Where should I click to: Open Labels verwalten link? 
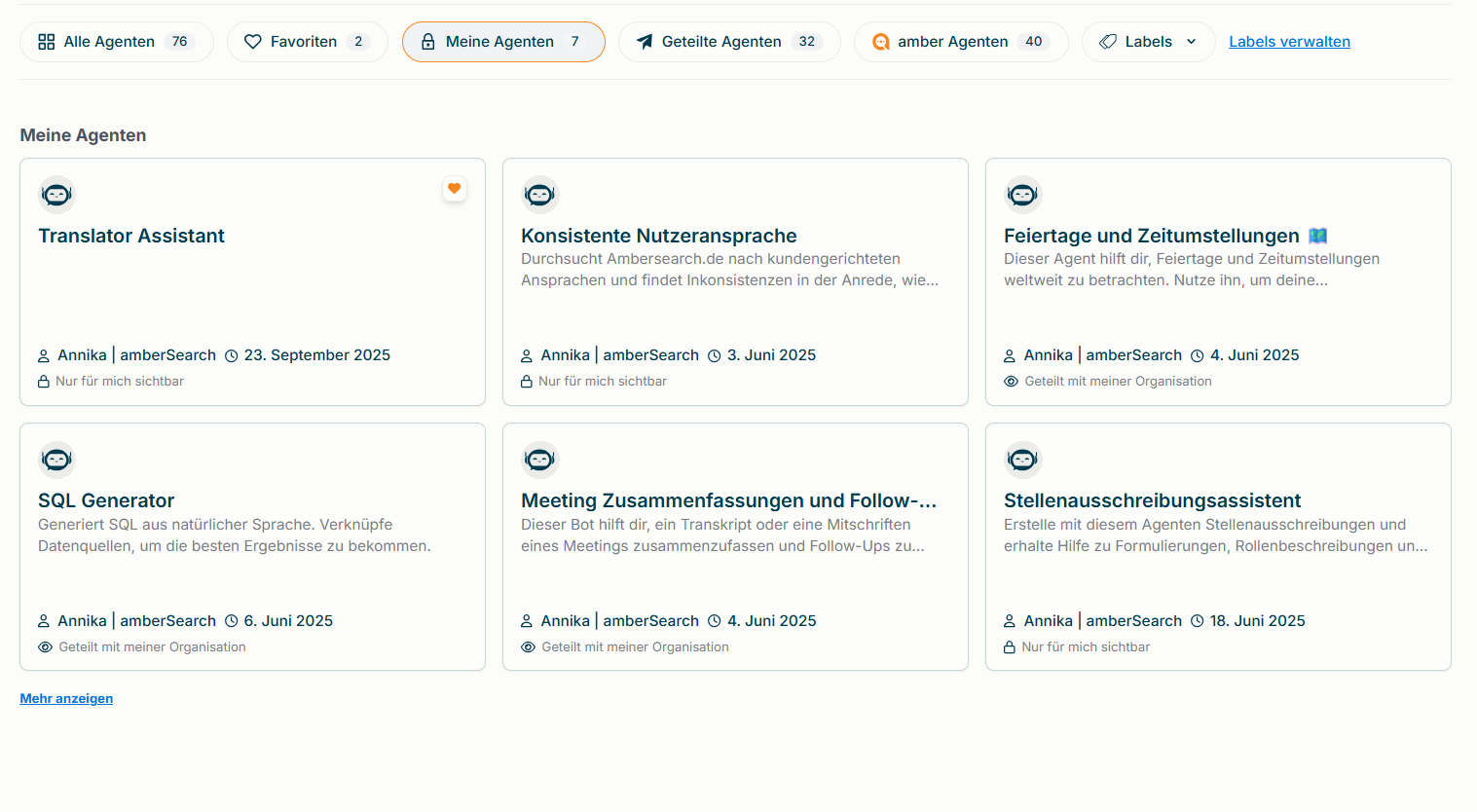point(1289,42)
